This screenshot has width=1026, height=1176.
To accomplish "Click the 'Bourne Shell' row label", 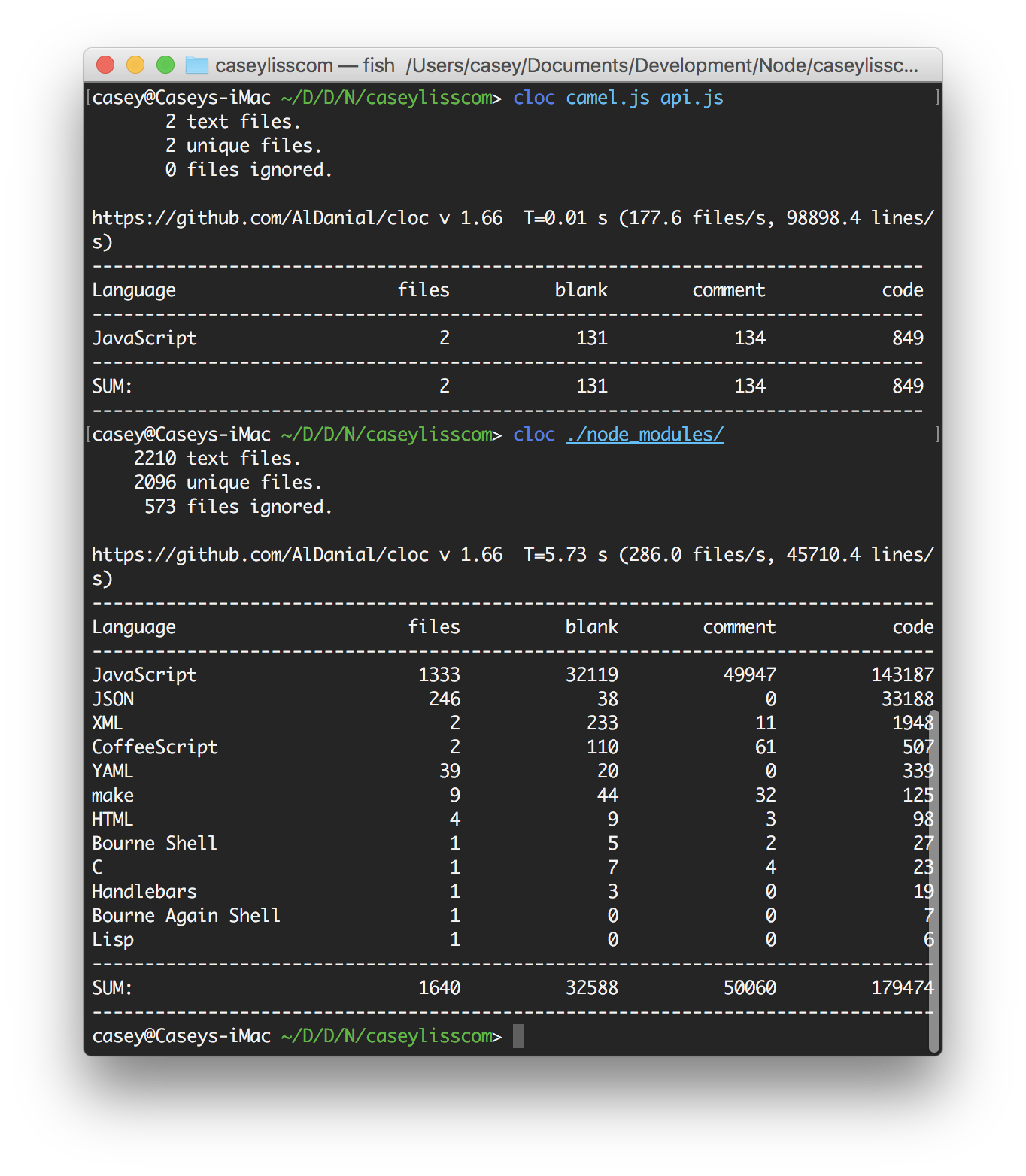I will [x=154, y=844].
